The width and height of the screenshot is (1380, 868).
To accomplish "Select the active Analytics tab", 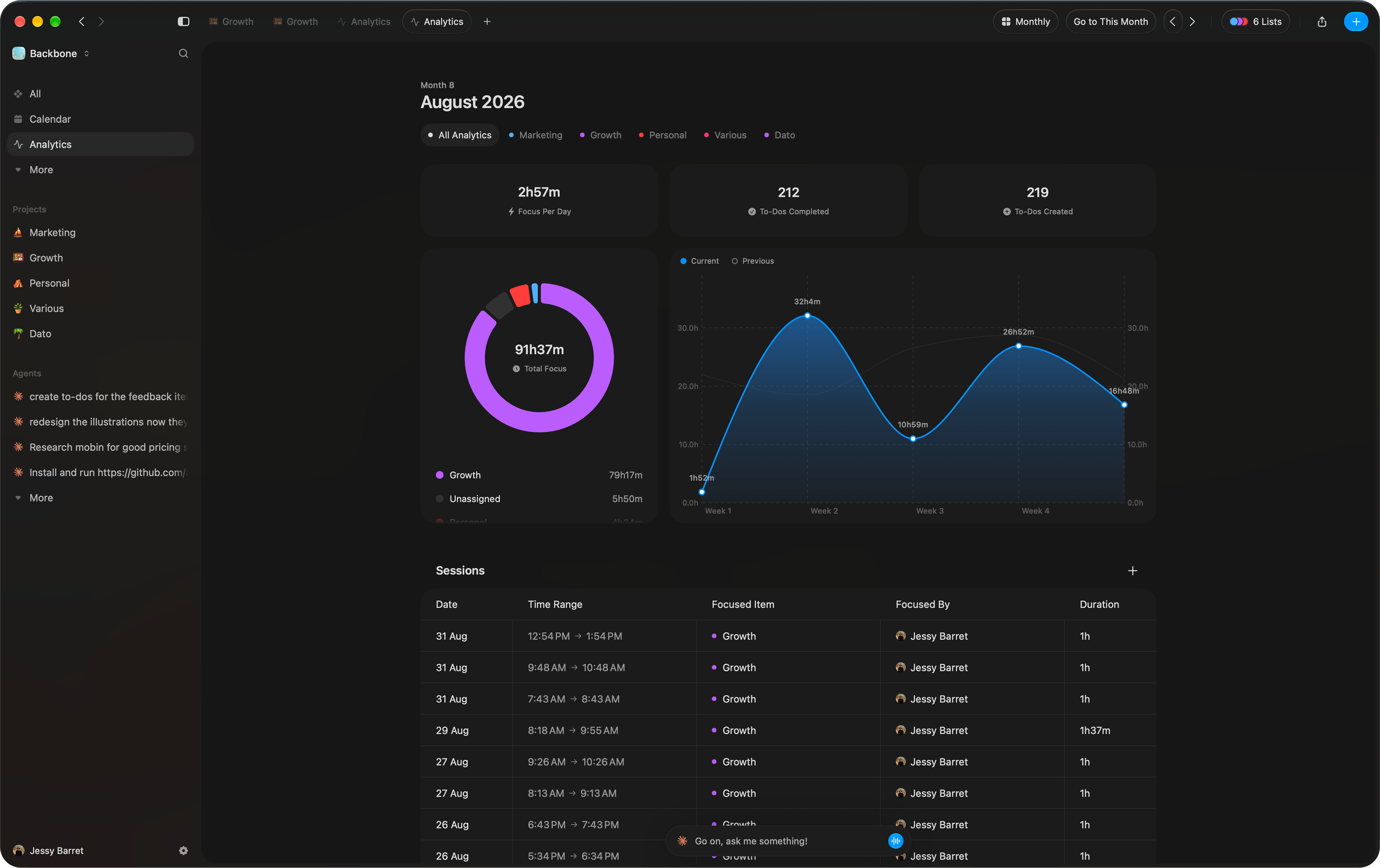I will 437,22.
